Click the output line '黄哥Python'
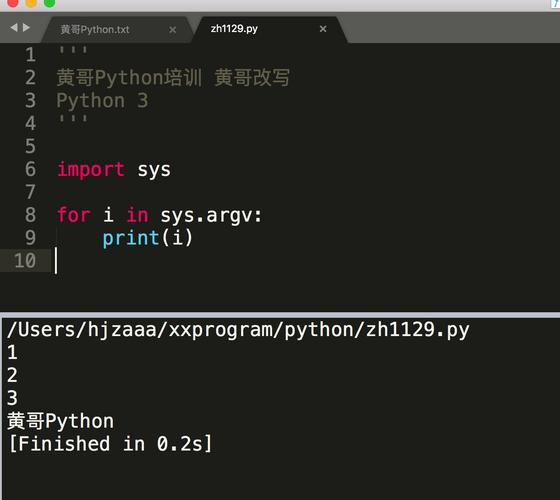The image size is (560, 500). coord(60,421)
